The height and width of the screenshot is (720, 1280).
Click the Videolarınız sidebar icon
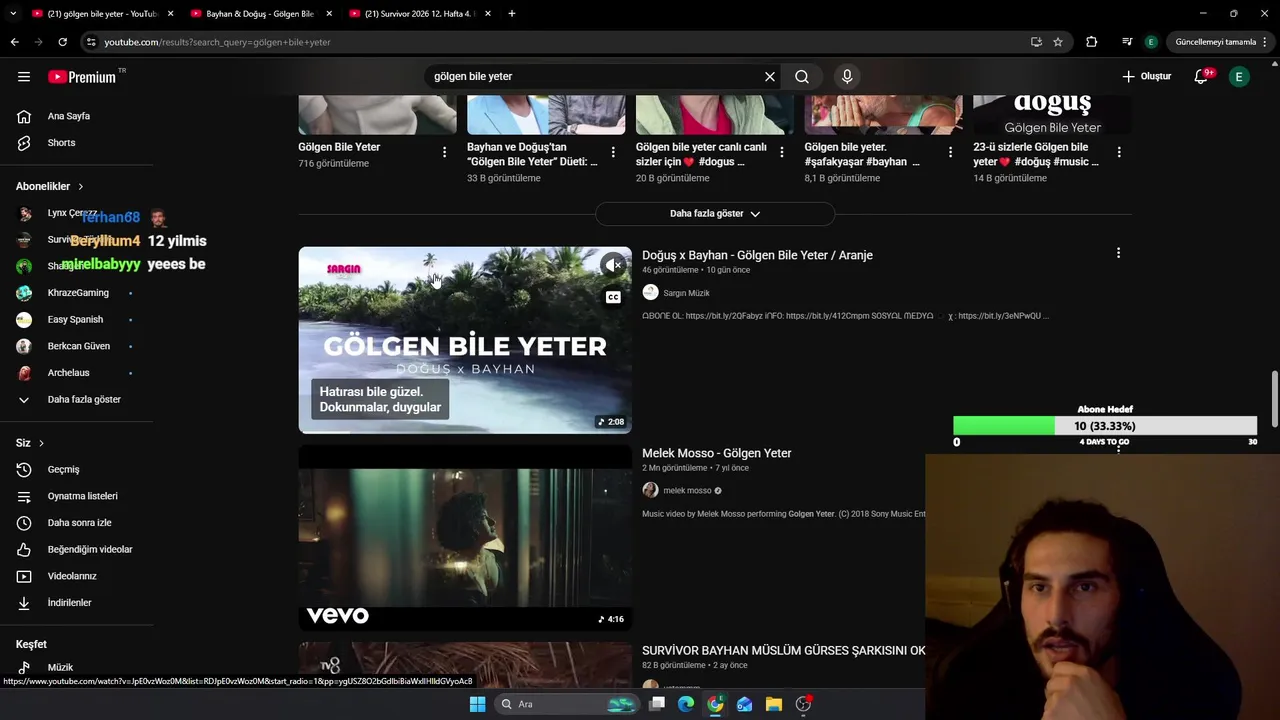[x=24, y=576]
